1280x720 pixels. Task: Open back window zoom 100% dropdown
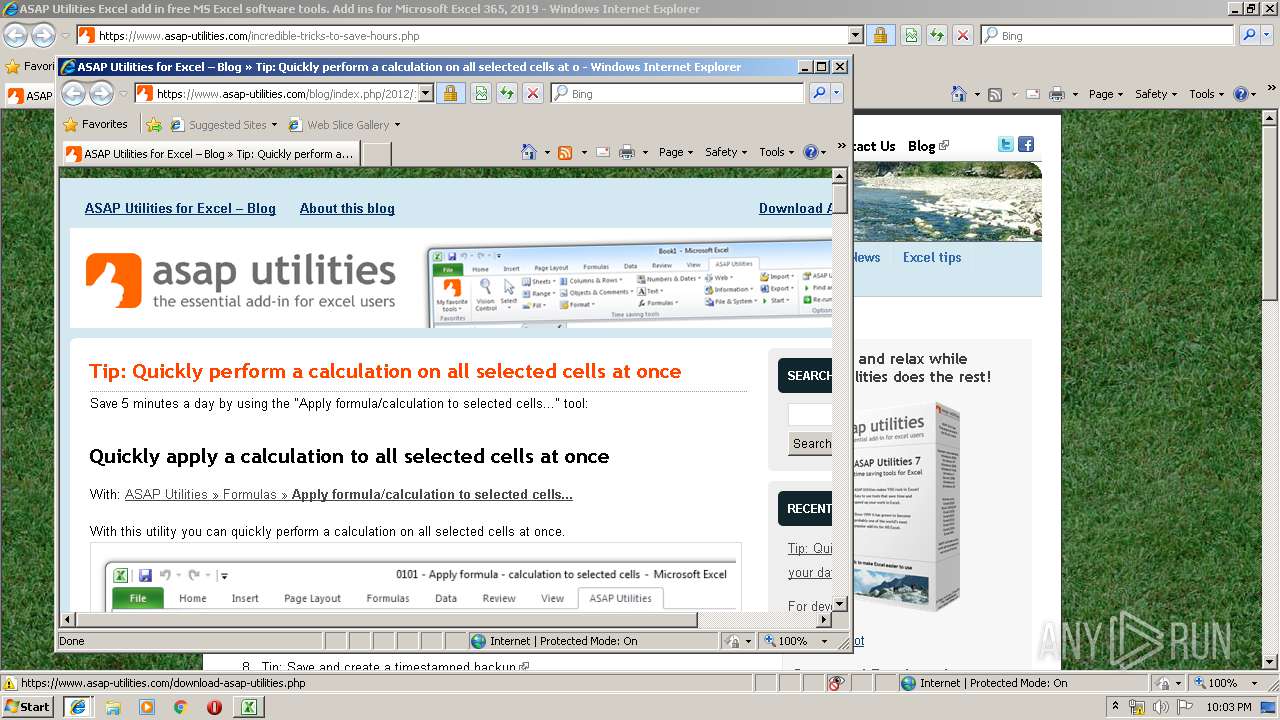pyautogui.click(x=1255, y=683)
